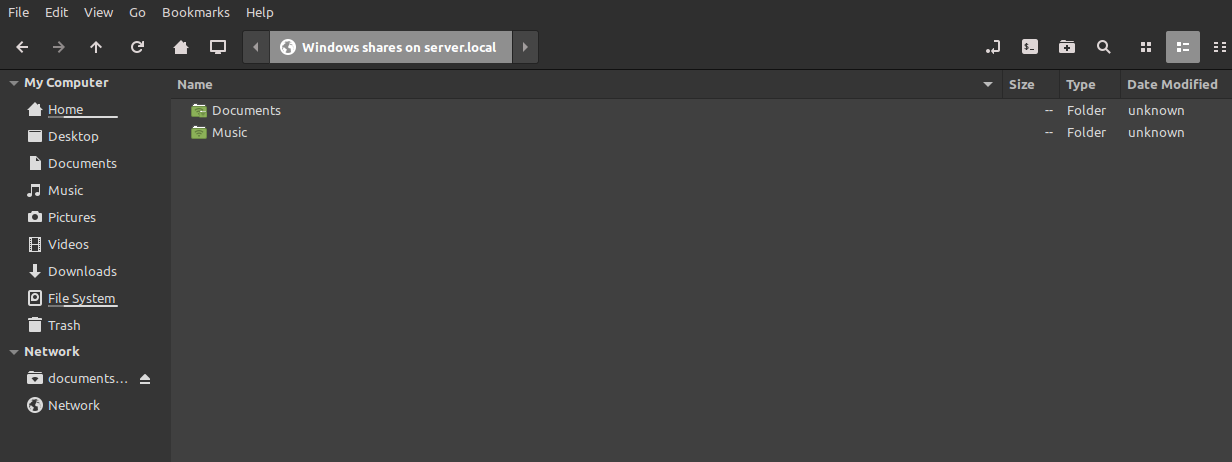The height and width of the screenshot is (462, 1232).
Task: Open the View menu
Action: (99, 13)
